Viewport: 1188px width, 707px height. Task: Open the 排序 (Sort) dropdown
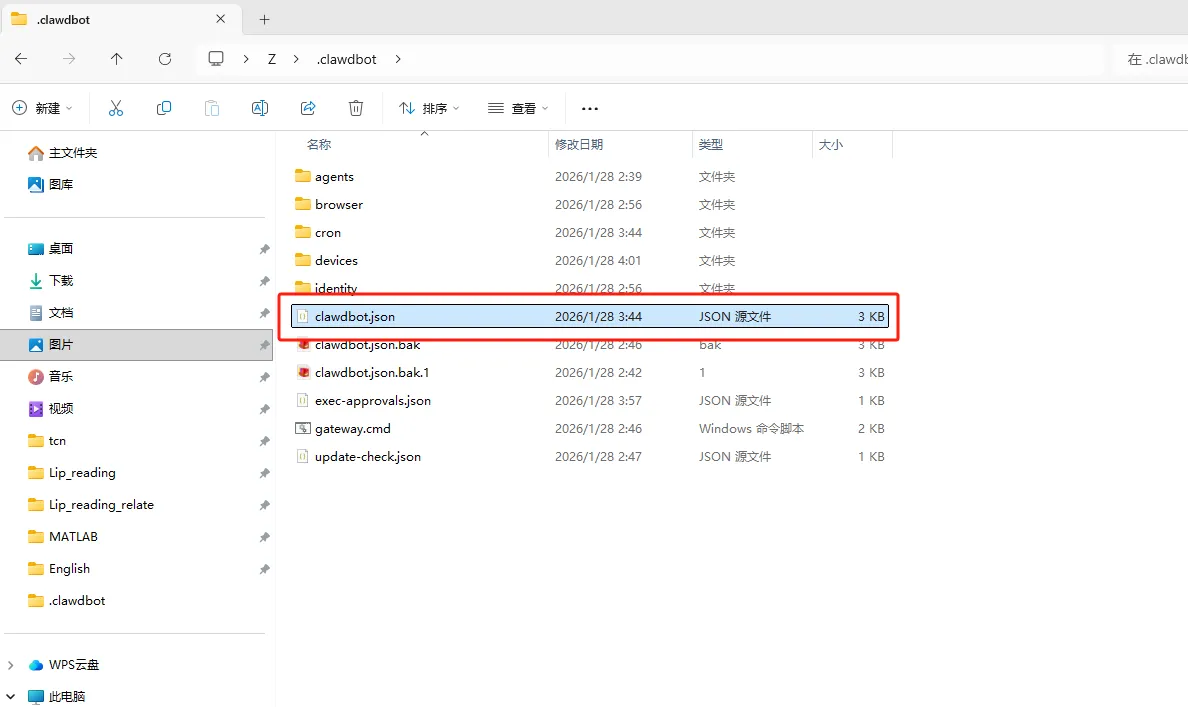[430, 108]
